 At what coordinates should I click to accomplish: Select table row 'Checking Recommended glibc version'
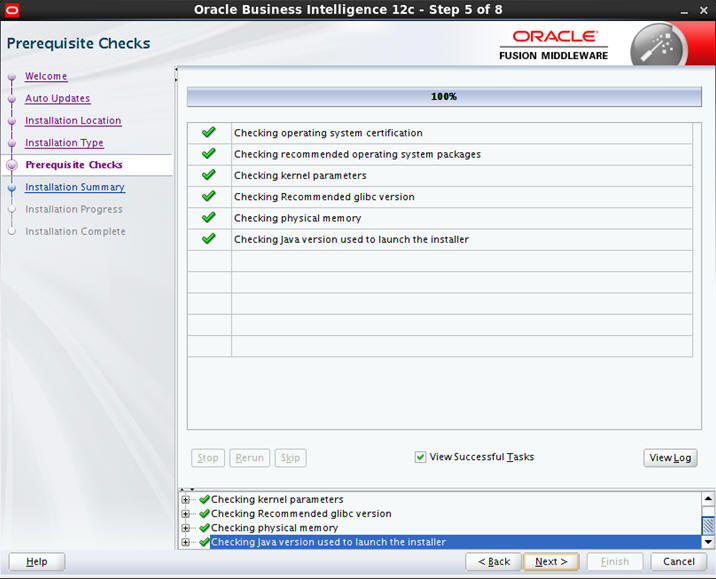click(x=440, y=197)
